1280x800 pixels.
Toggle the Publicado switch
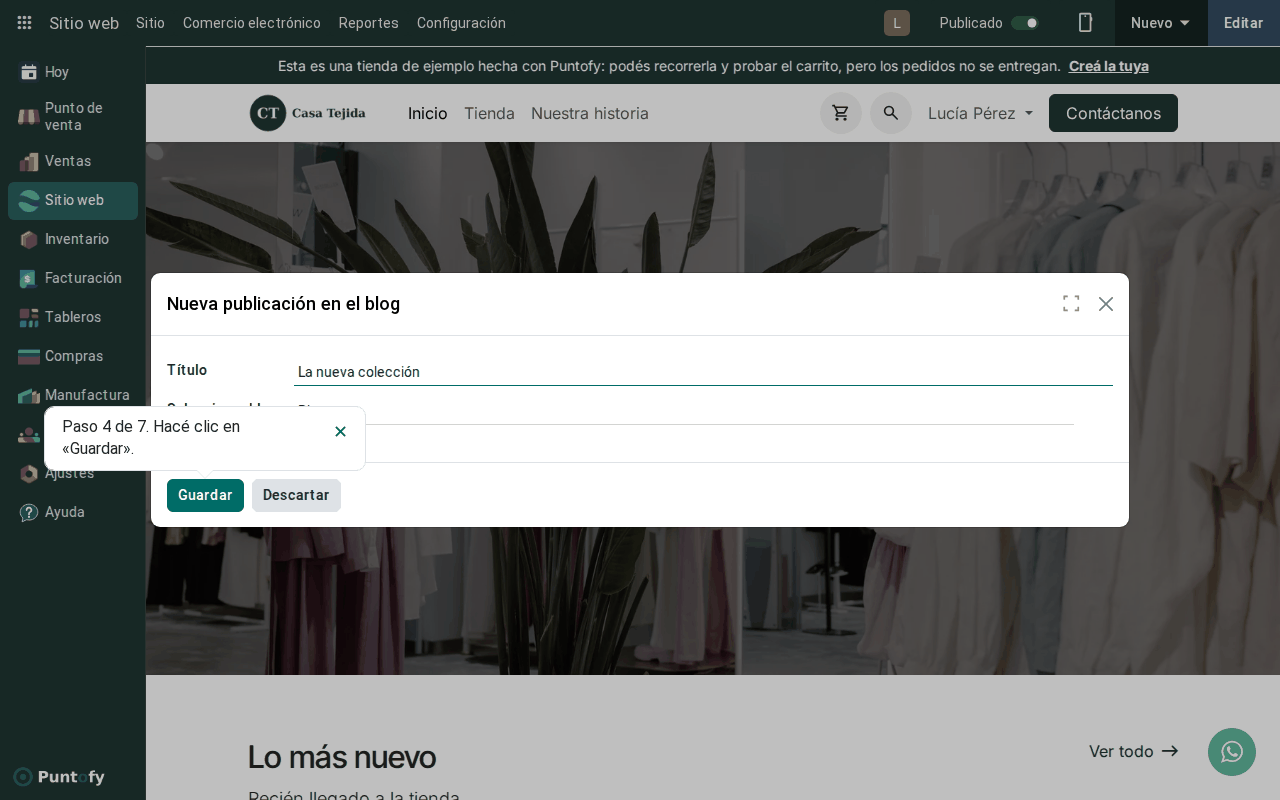pos(1025,23)
